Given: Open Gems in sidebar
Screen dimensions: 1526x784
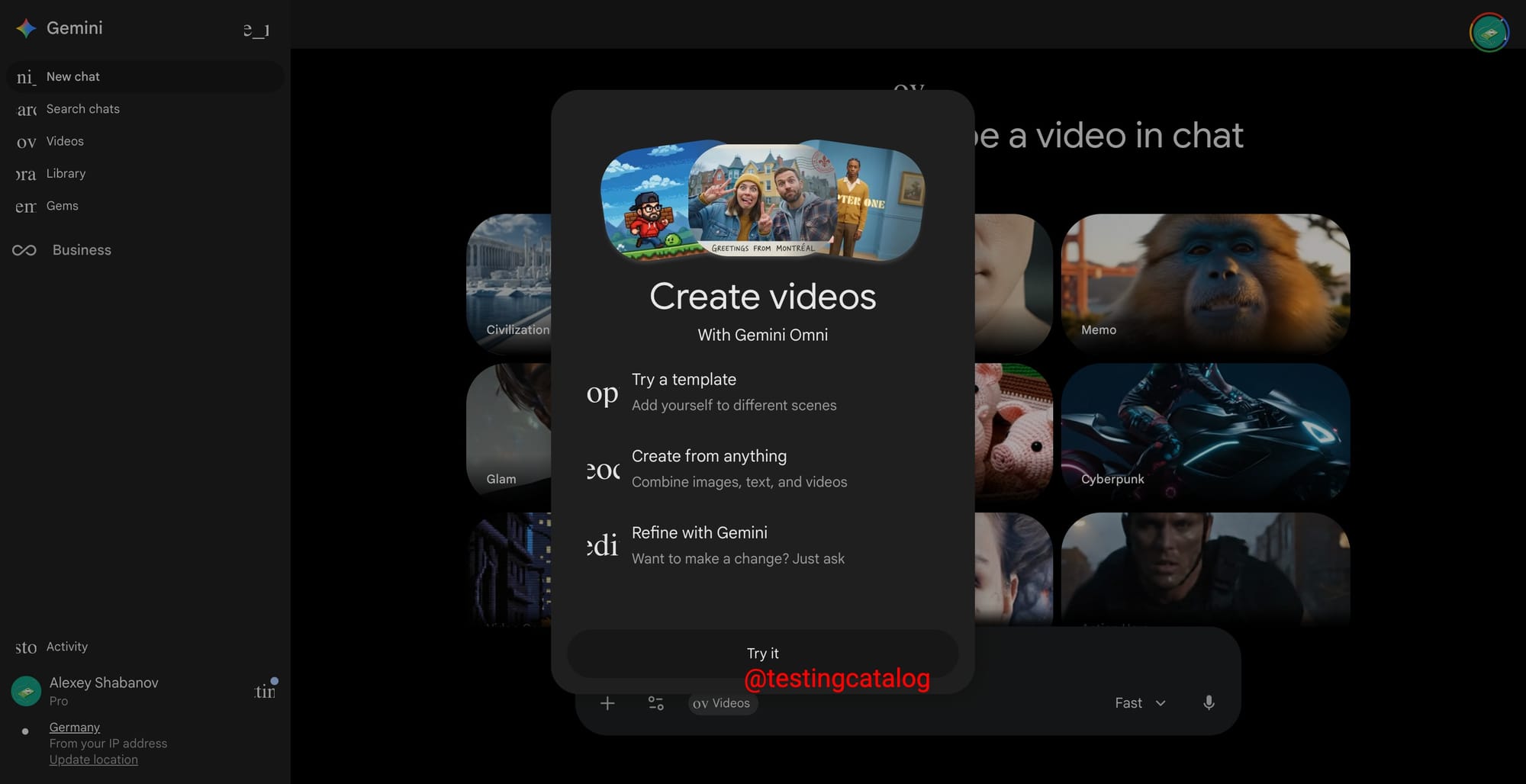Looking at the screenshot, I should (x=145, y=206).
